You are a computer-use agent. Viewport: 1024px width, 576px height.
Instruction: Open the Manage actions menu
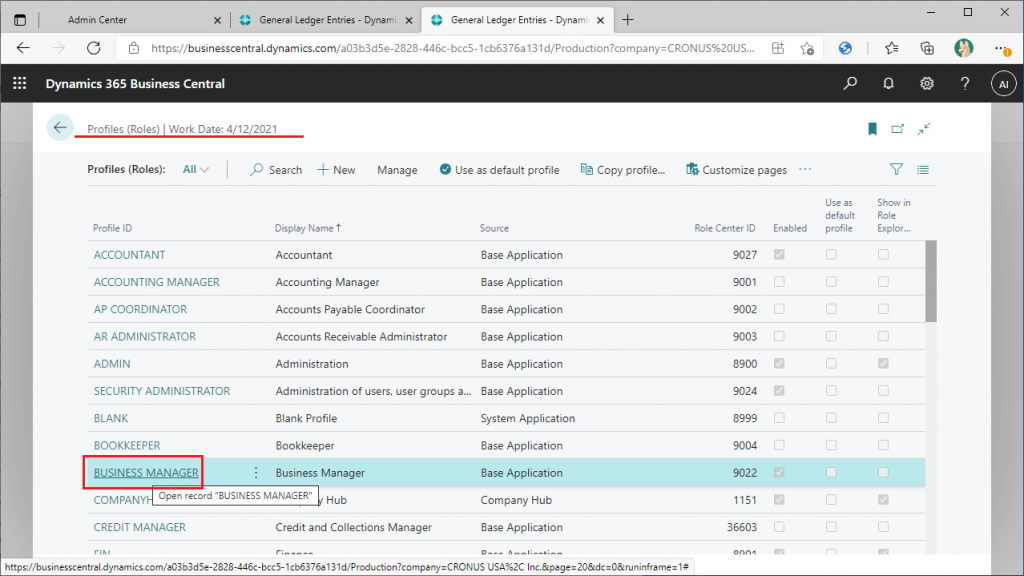pyautogui.click(x=397, y=170)
